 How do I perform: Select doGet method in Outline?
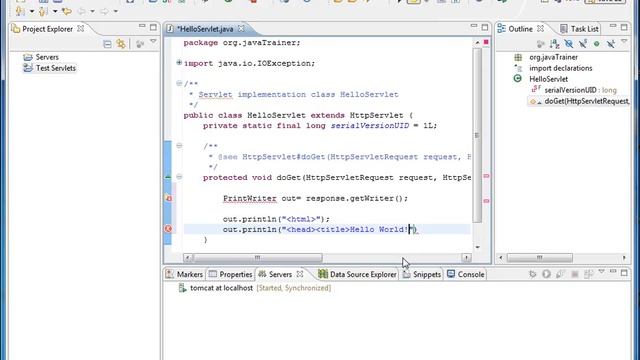click(x=580, y=101)
